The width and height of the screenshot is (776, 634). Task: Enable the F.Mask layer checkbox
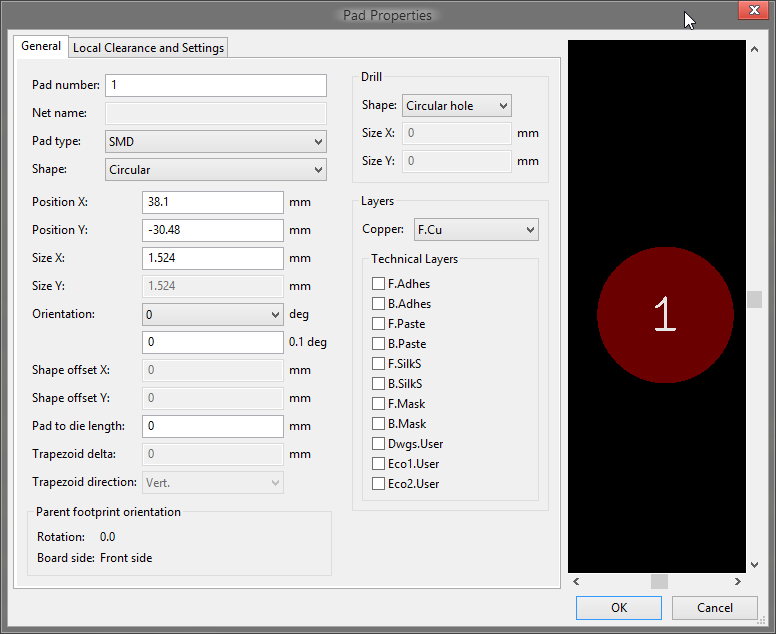click(378, 403)
